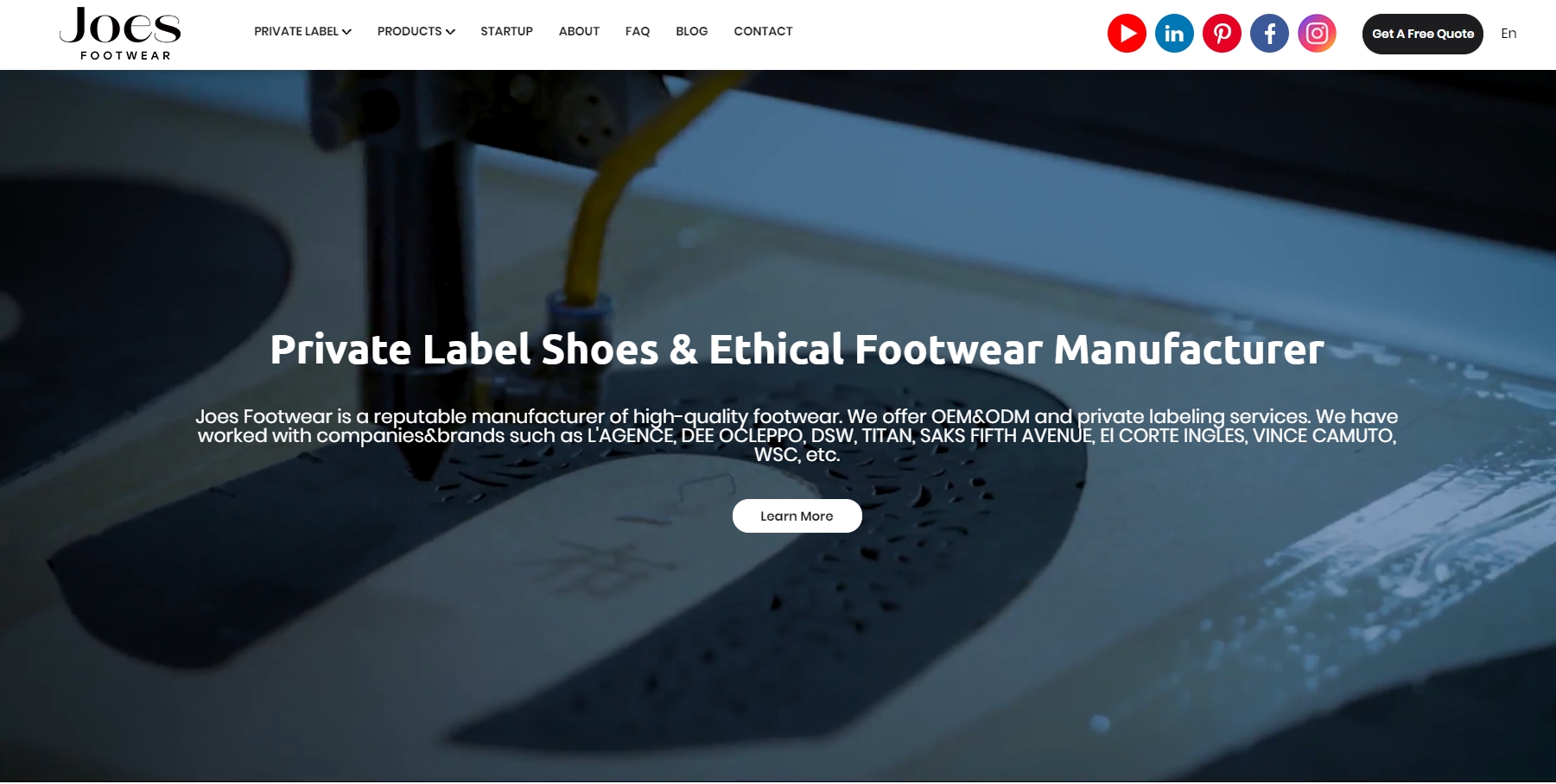Open the Instagram social icon

click(x=1317, y=34)
